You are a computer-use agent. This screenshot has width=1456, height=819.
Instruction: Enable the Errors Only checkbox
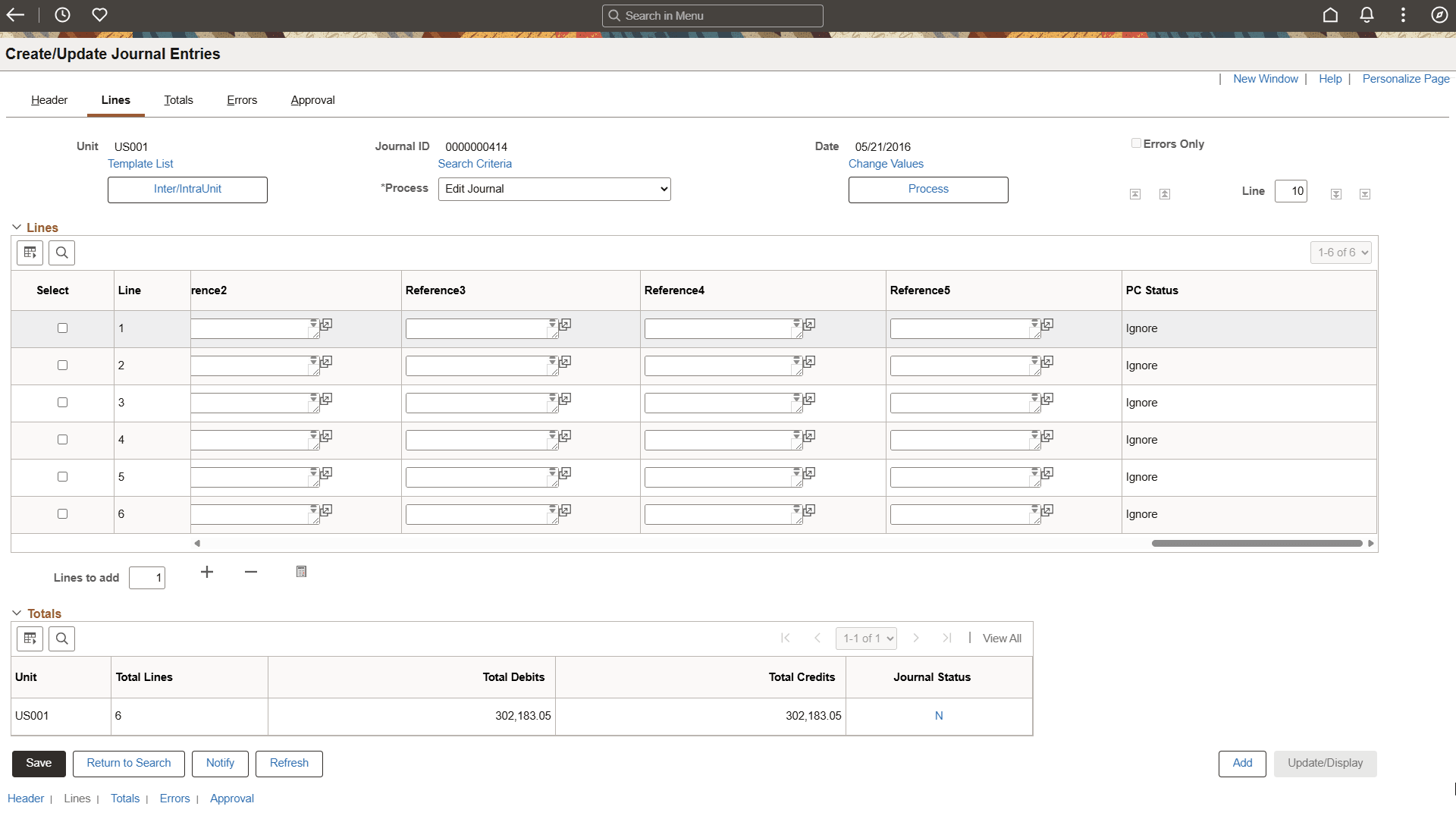click(x=1136, y=143)
